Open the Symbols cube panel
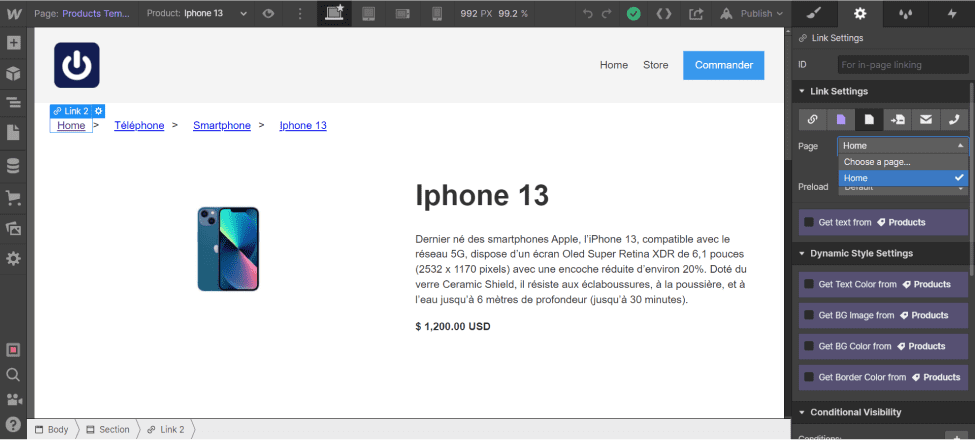The width and height of the screenshot is (975, 440). [13, 73]
